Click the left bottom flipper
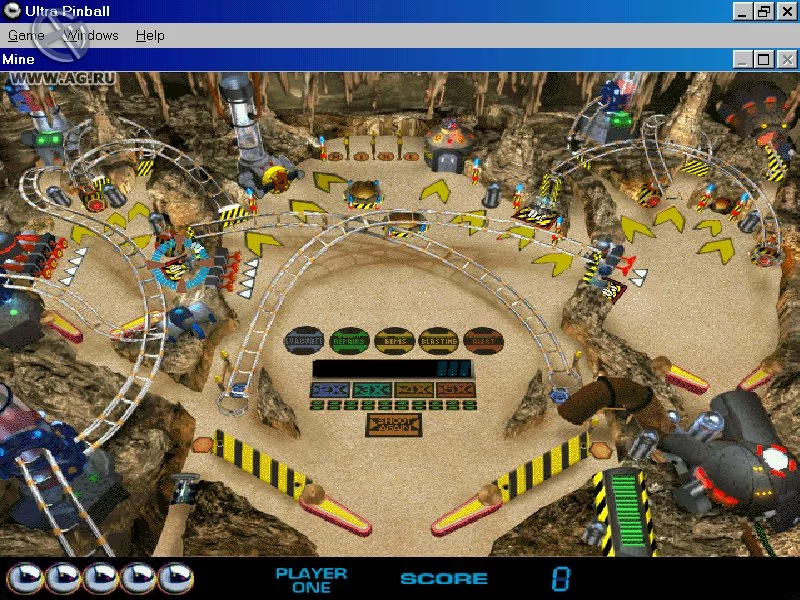Screen dimensions: 800x600 click(x=336, y=511)
